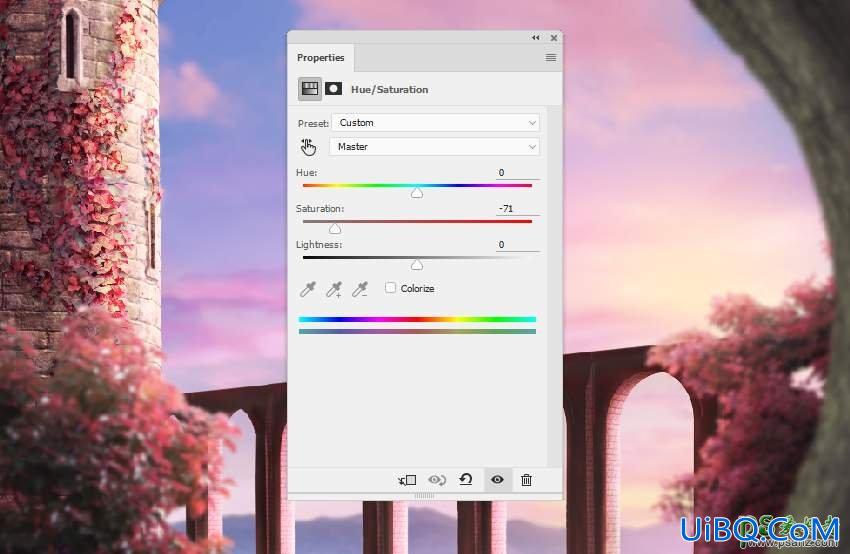Click the Hue label
This screenshot has width=850, height=554.
coord(307,172)
